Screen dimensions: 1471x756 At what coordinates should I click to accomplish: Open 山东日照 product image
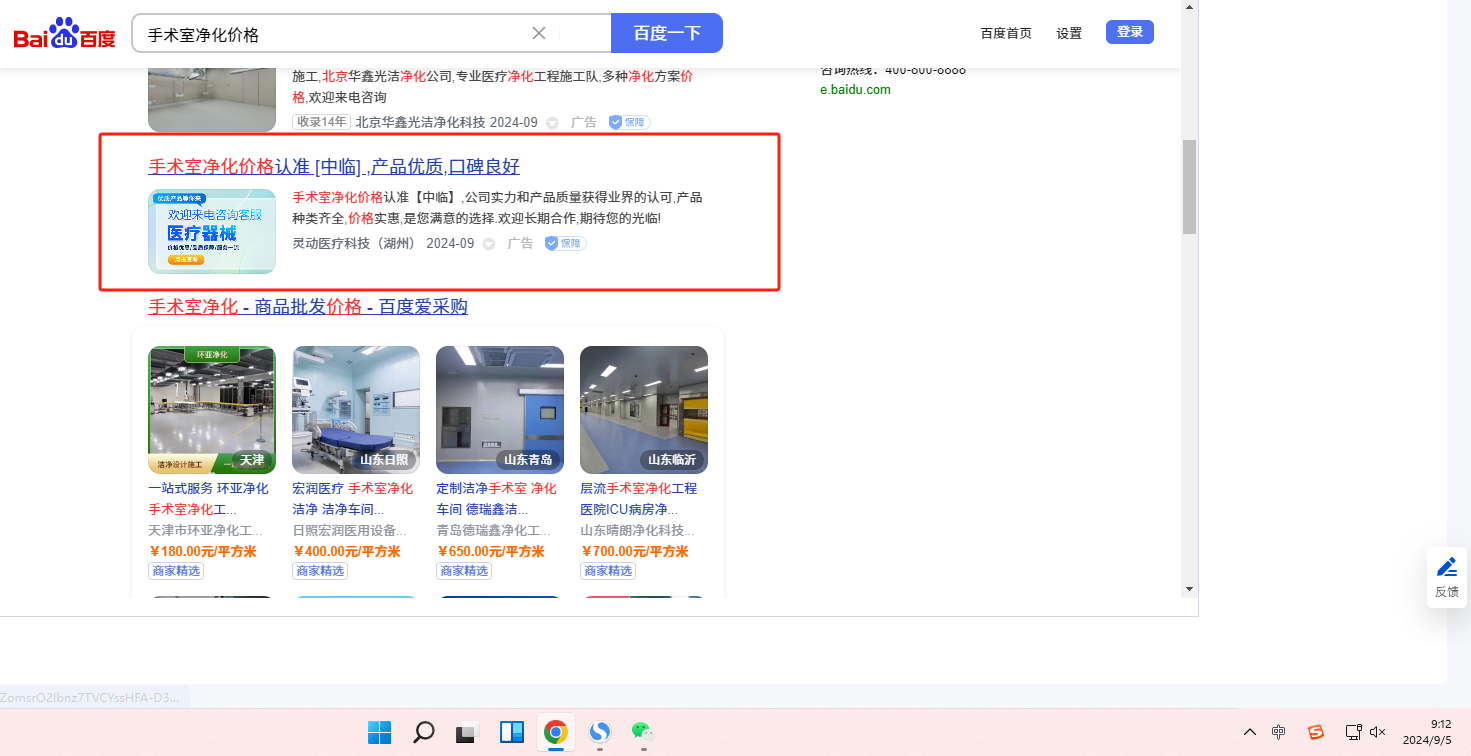click(356, 410)
